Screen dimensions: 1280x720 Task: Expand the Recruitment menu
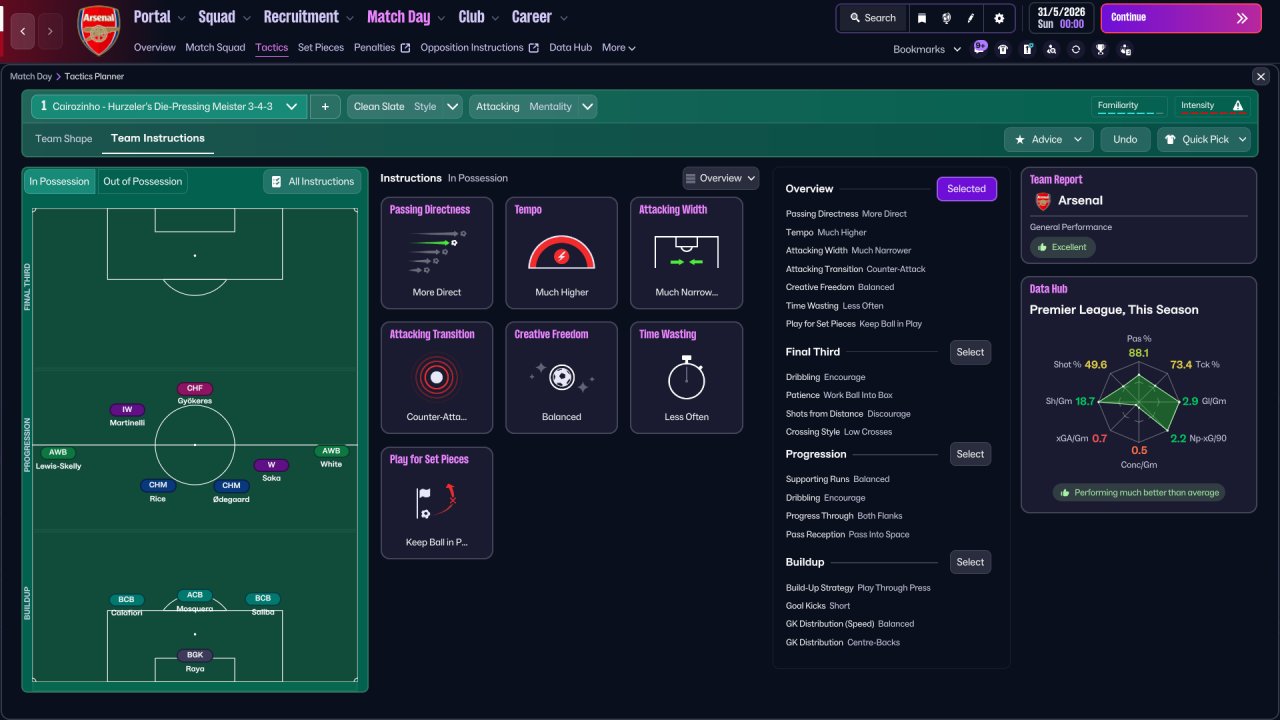click(309, 17)
